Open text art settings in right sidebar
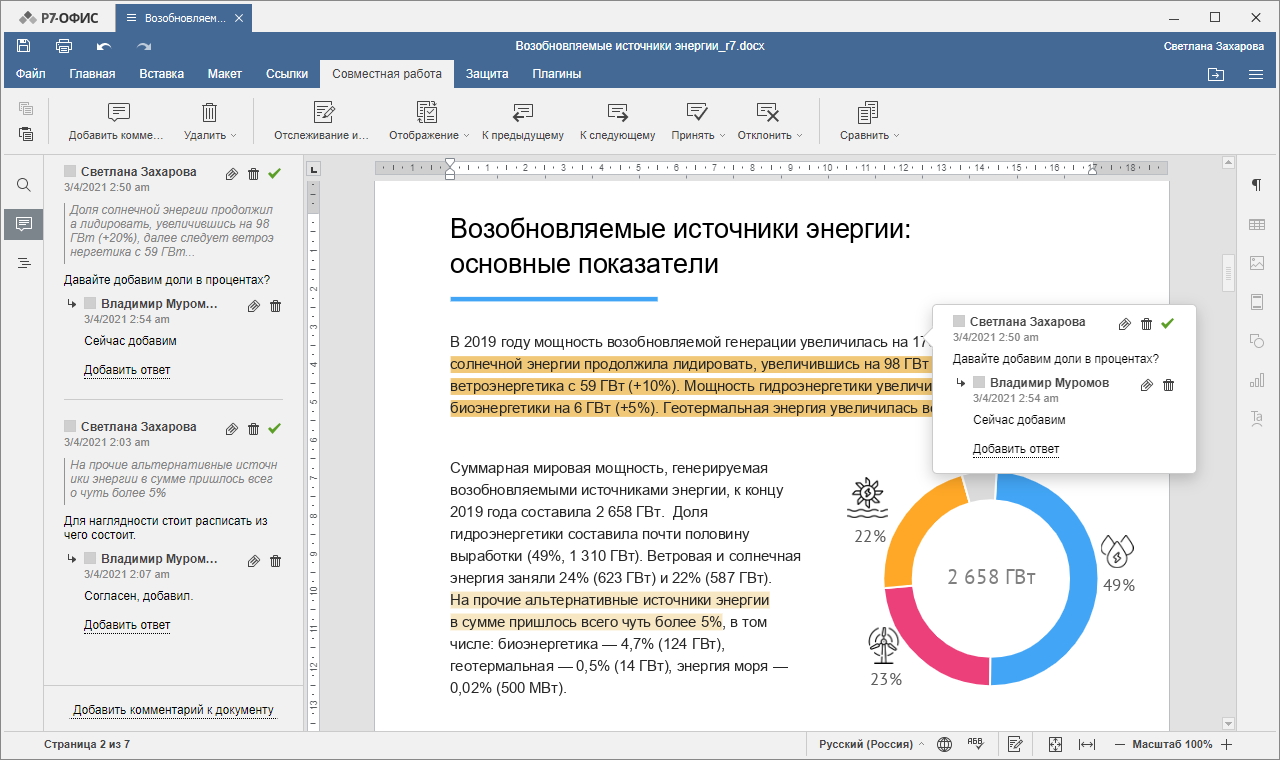The image size is (1280, 760). point(1257,418)
